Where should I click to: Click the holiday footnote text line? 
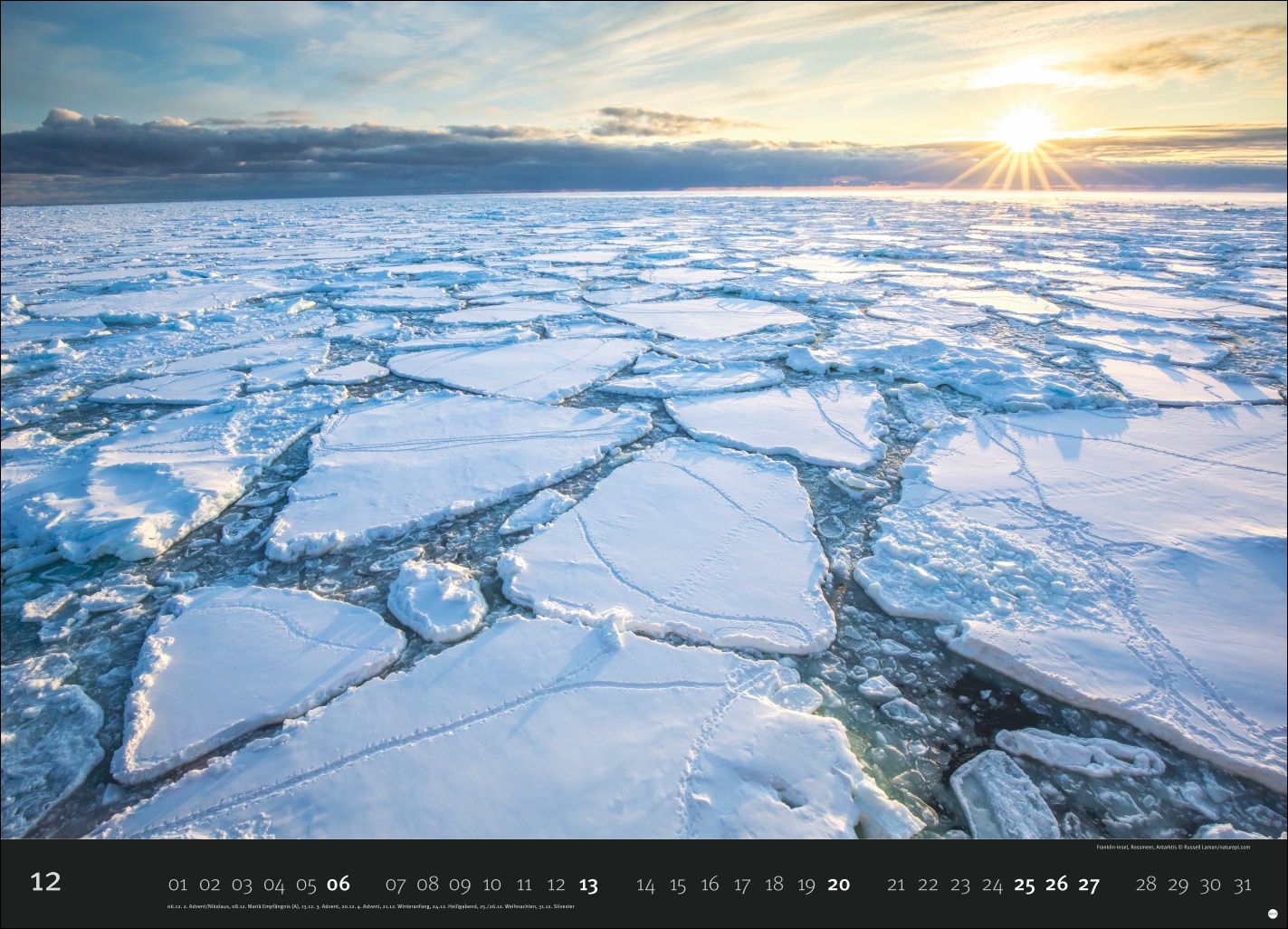[370, 906]
